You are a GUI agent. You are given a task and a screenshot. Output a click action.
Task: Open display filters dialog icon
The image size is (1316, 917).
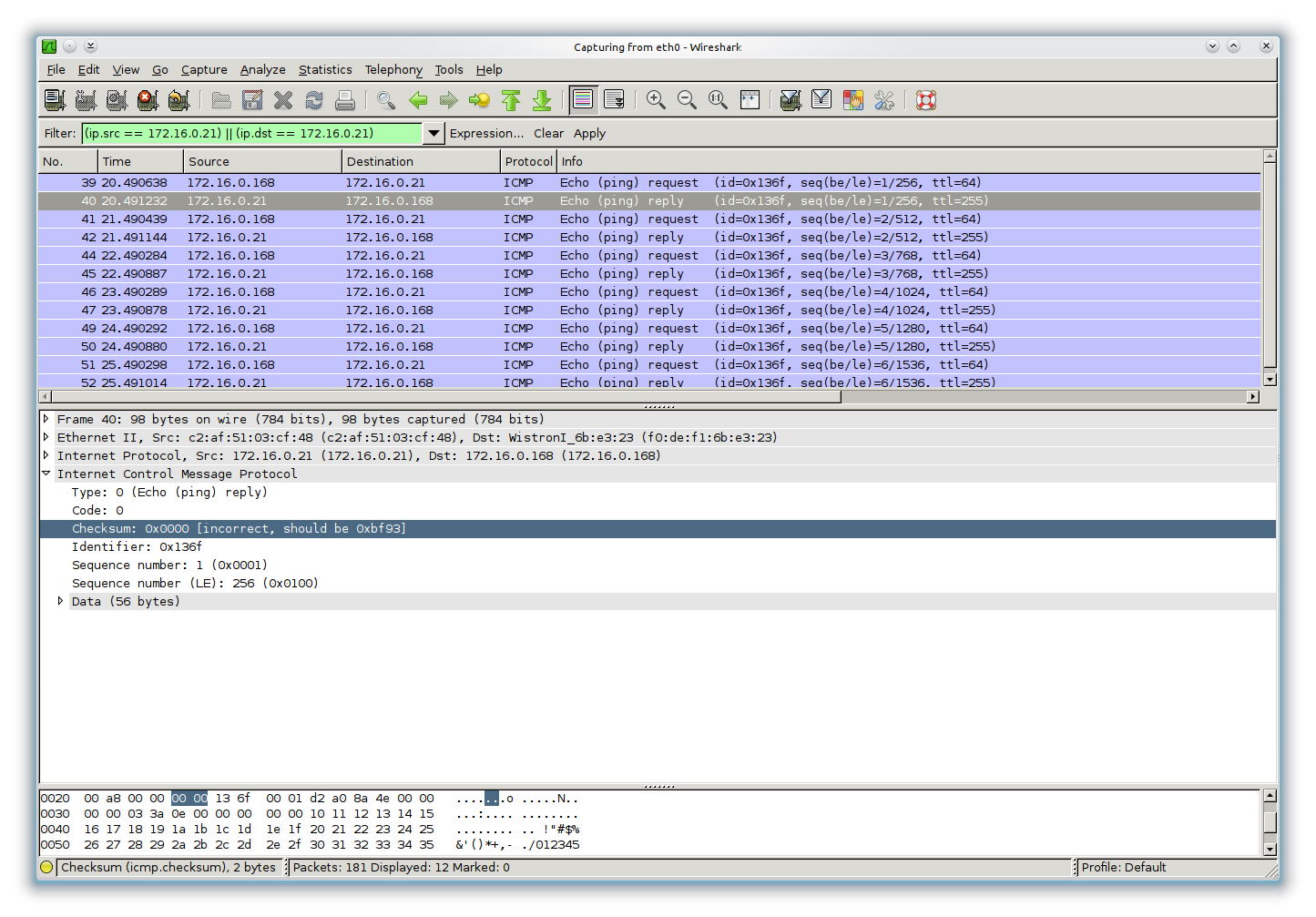click(x=821, y=100)
